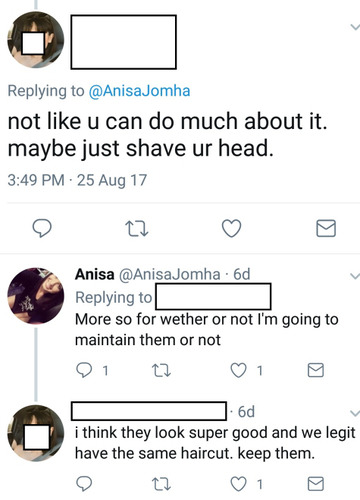The height and width of the screenshot is (500, 360).
Task: Like the "they look super good" tweet
Action: point(239,484)
